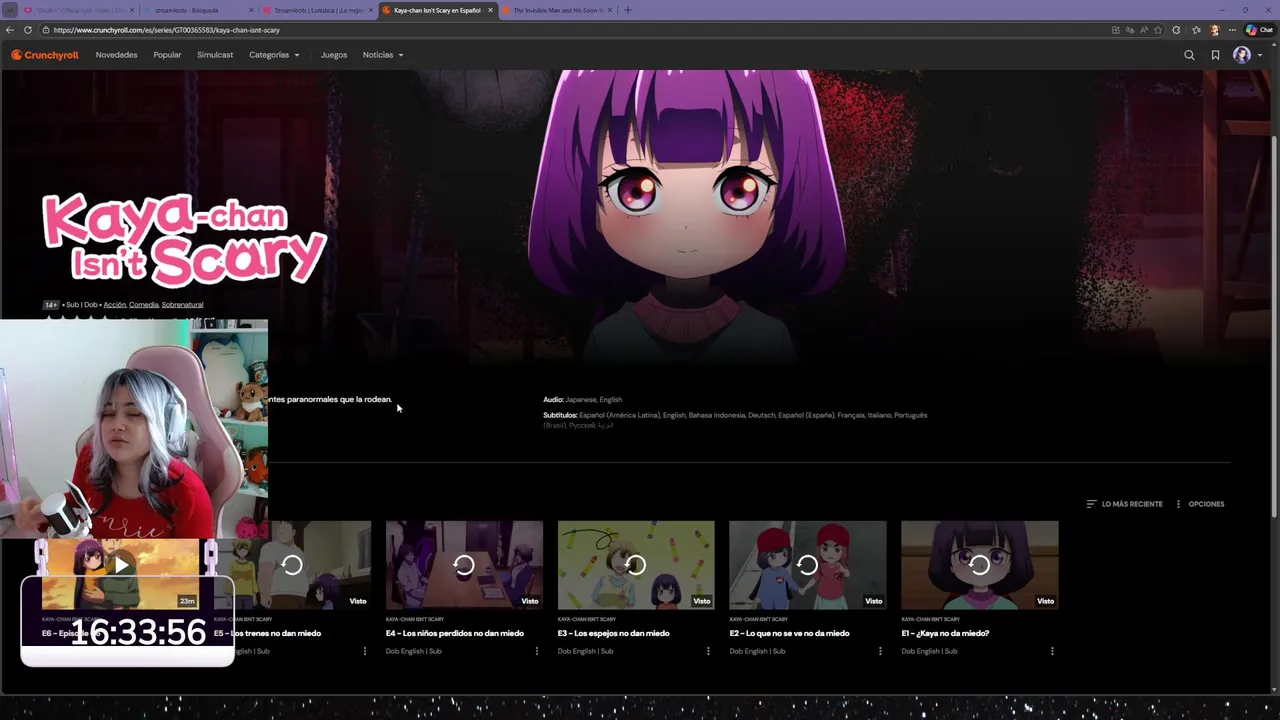Open the Sobrenatural genre link
Screen dimensions: 1280x720
(182, 305)
